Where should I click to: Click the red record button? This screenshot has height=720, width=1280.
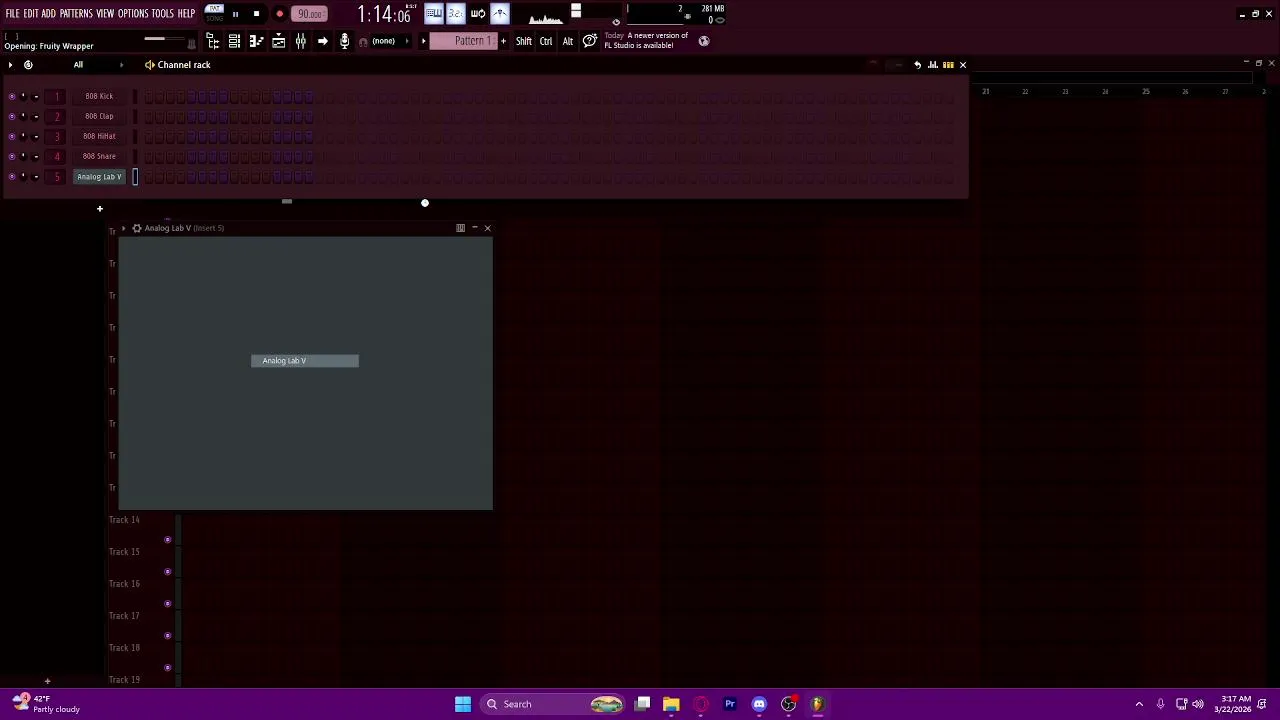(x=279, y=14)
